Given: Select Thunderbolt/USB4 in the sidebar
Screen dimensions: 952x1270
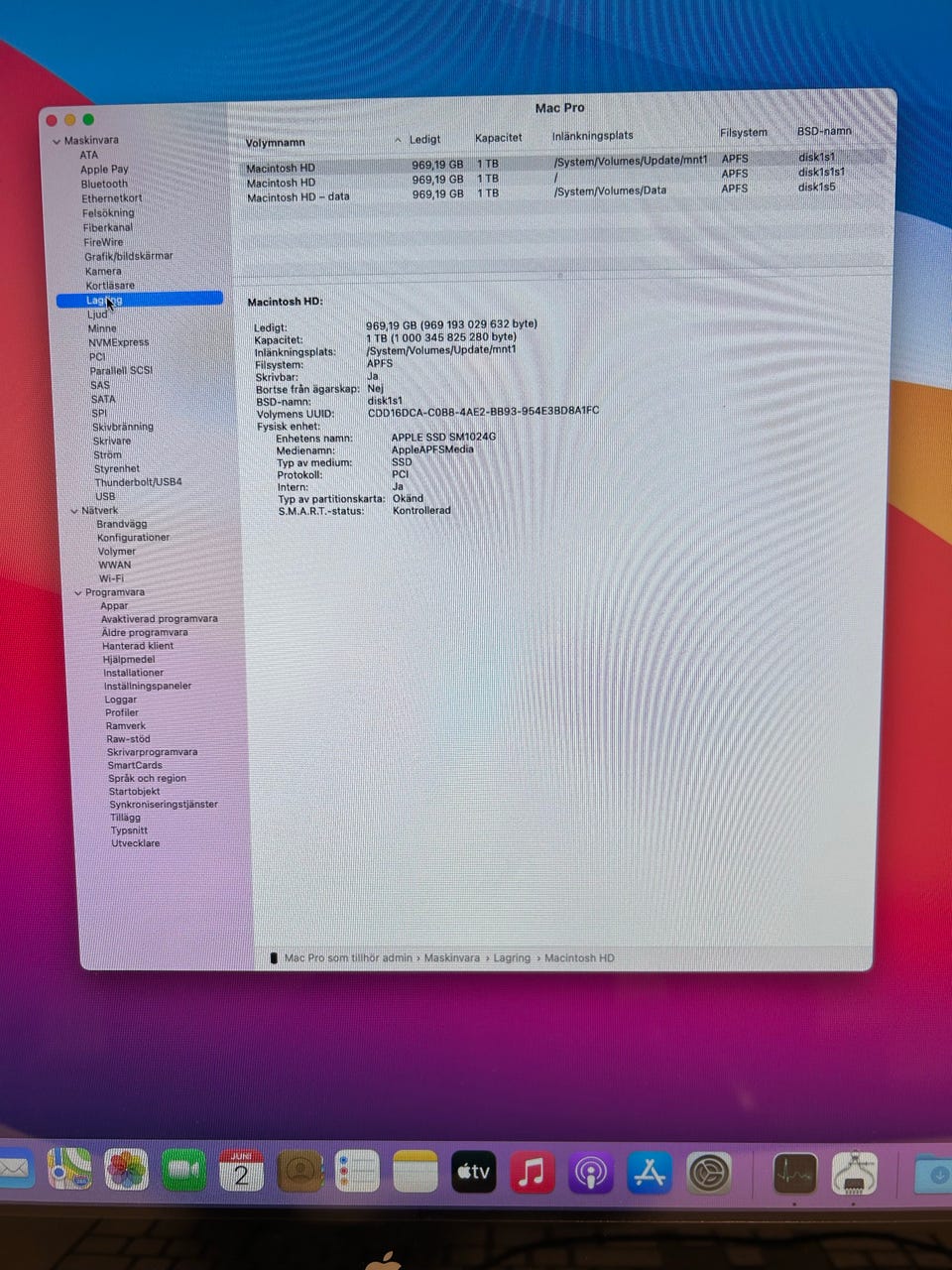Looking at the screenshot, I should (x=139, y=482).
